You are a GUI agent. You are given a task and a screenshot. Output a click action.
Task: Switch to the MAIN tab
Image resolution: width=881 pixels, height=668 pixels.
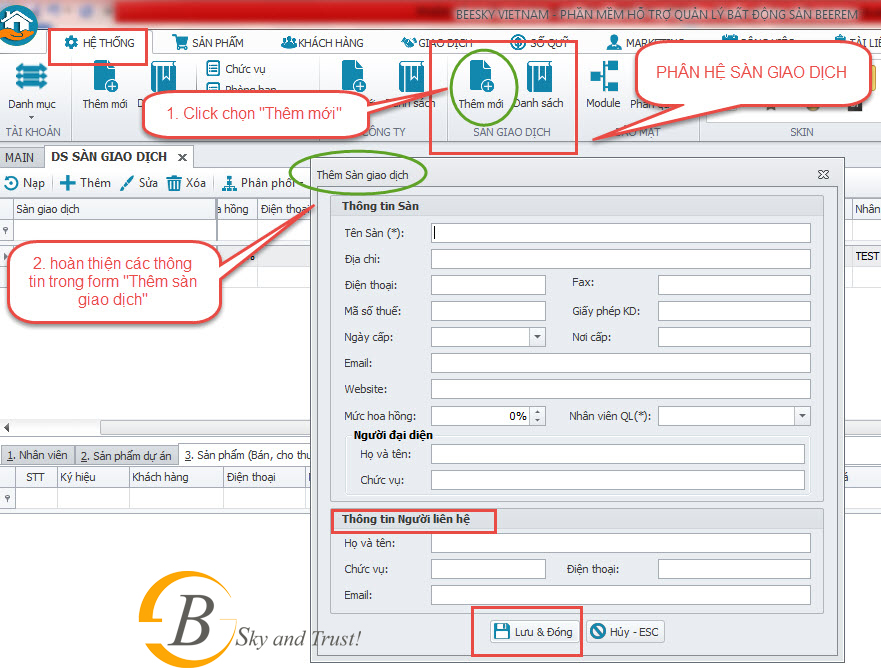[x=20, y=157]
